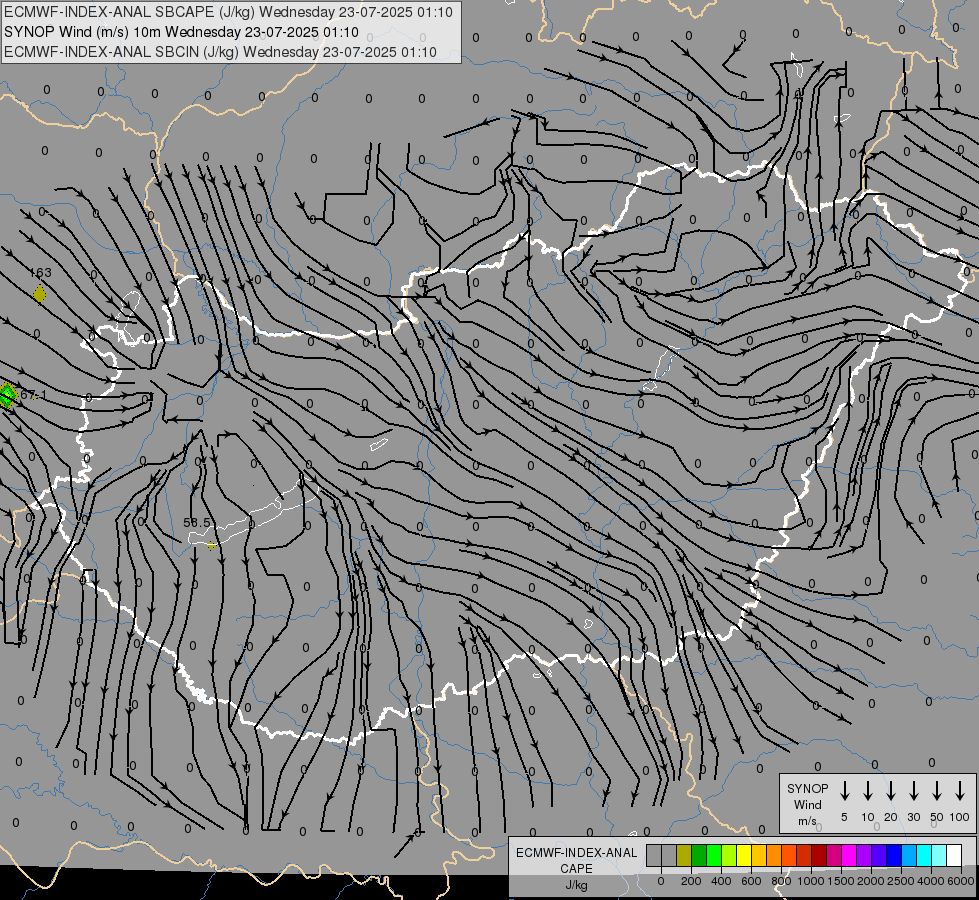Click the 1500 tick on CAPE legend
This screenshot has width=979, height=900.
click(x=841, y=881)
